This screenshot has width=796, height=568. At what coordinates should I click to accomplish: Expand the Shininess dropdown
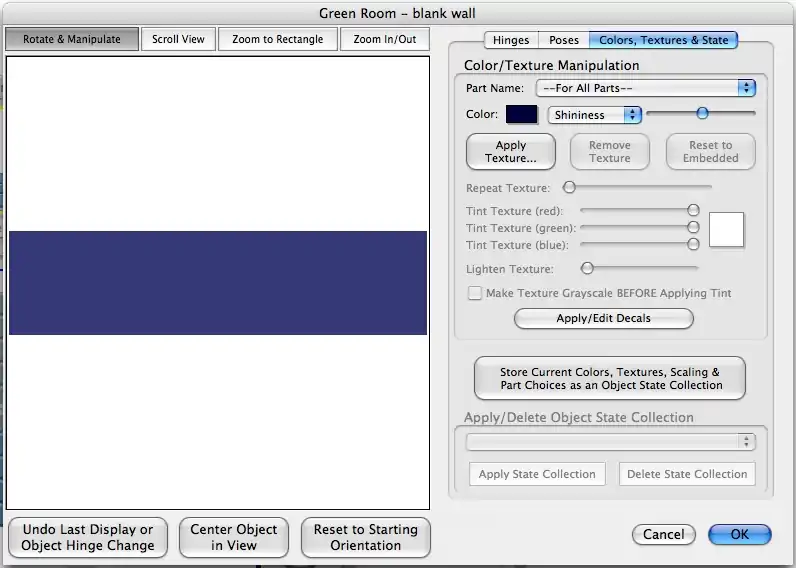tap(594, 115)
